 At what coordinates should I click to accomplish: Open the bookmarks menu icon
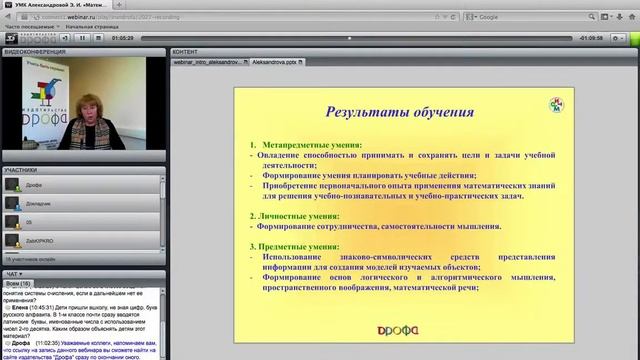coord(606,17)
